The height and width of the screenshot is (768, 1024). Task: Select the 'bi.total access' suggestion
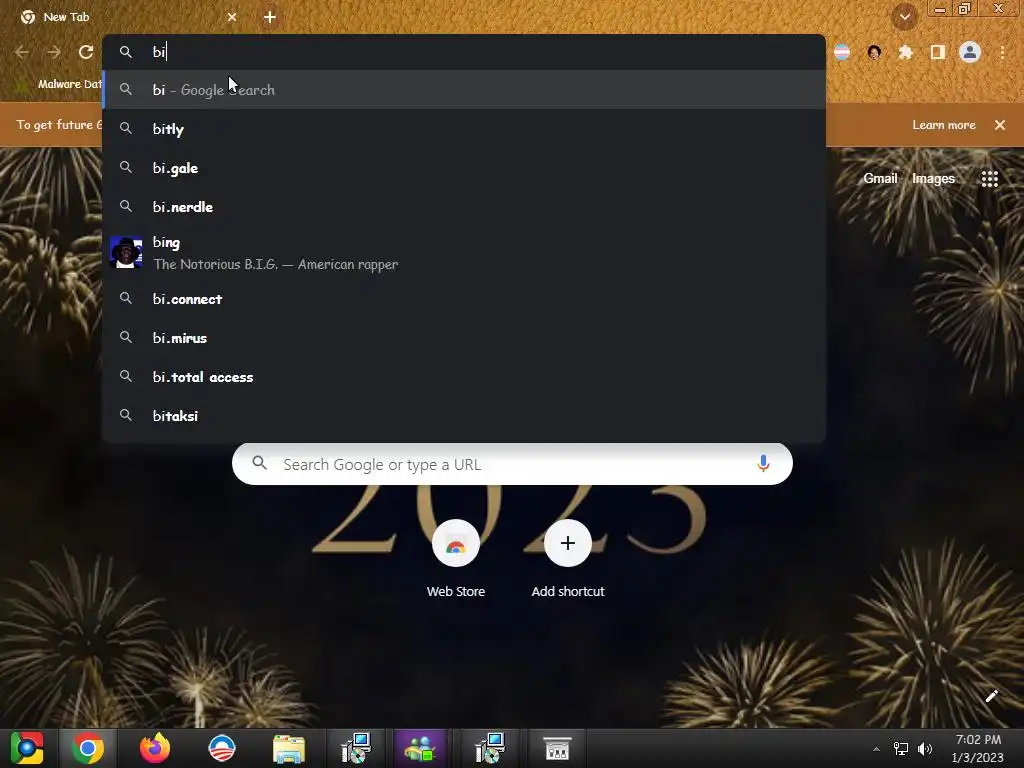click(464, 377)
